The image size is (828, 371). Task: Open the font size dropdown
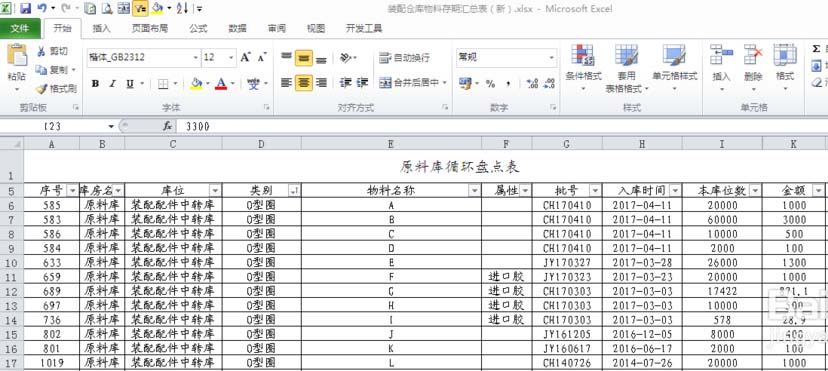(232, 58)
